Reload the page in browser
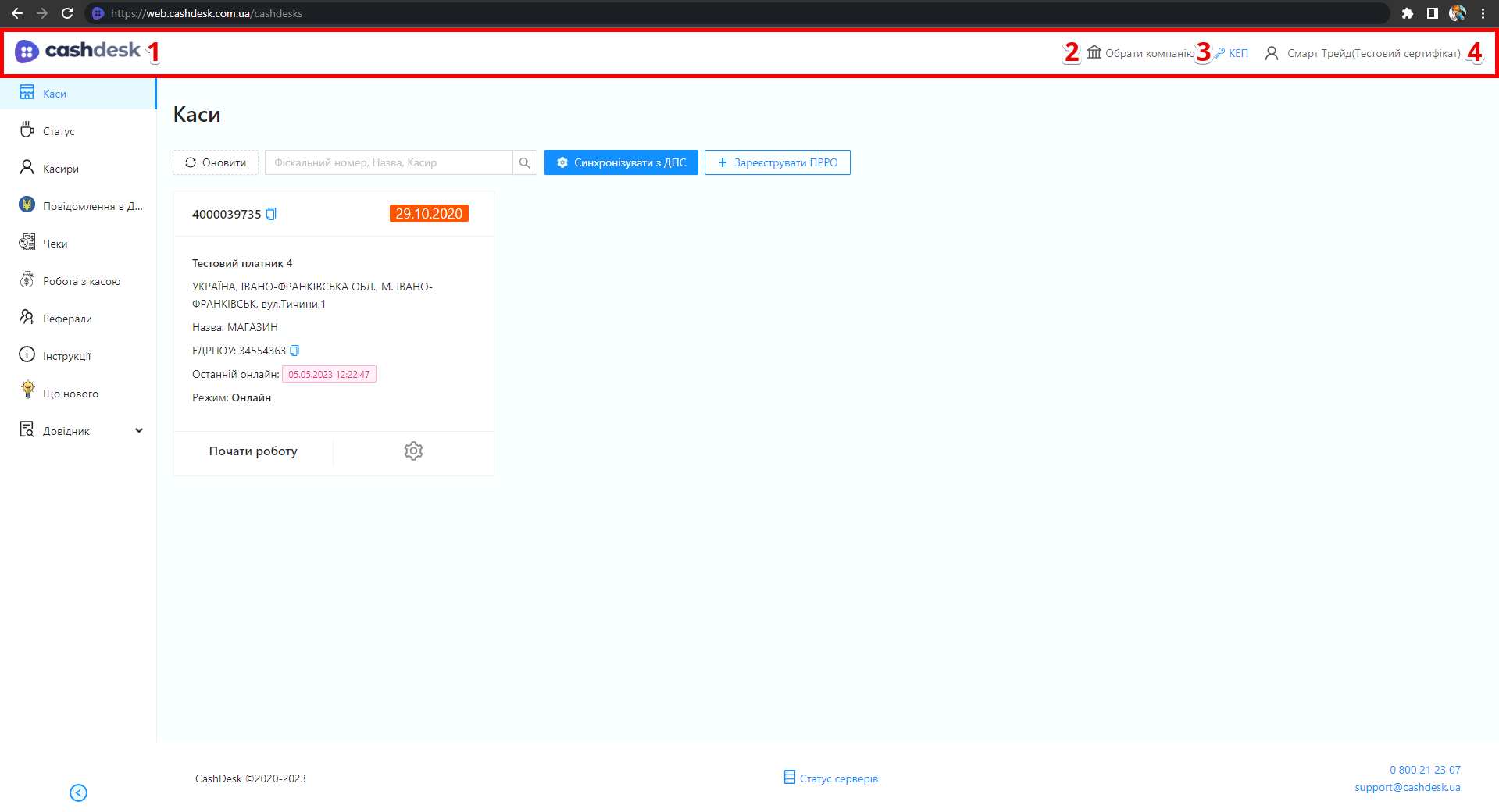Image resolution: width=1499 pixels, height=812 pixels. click(x=67, y=13)
